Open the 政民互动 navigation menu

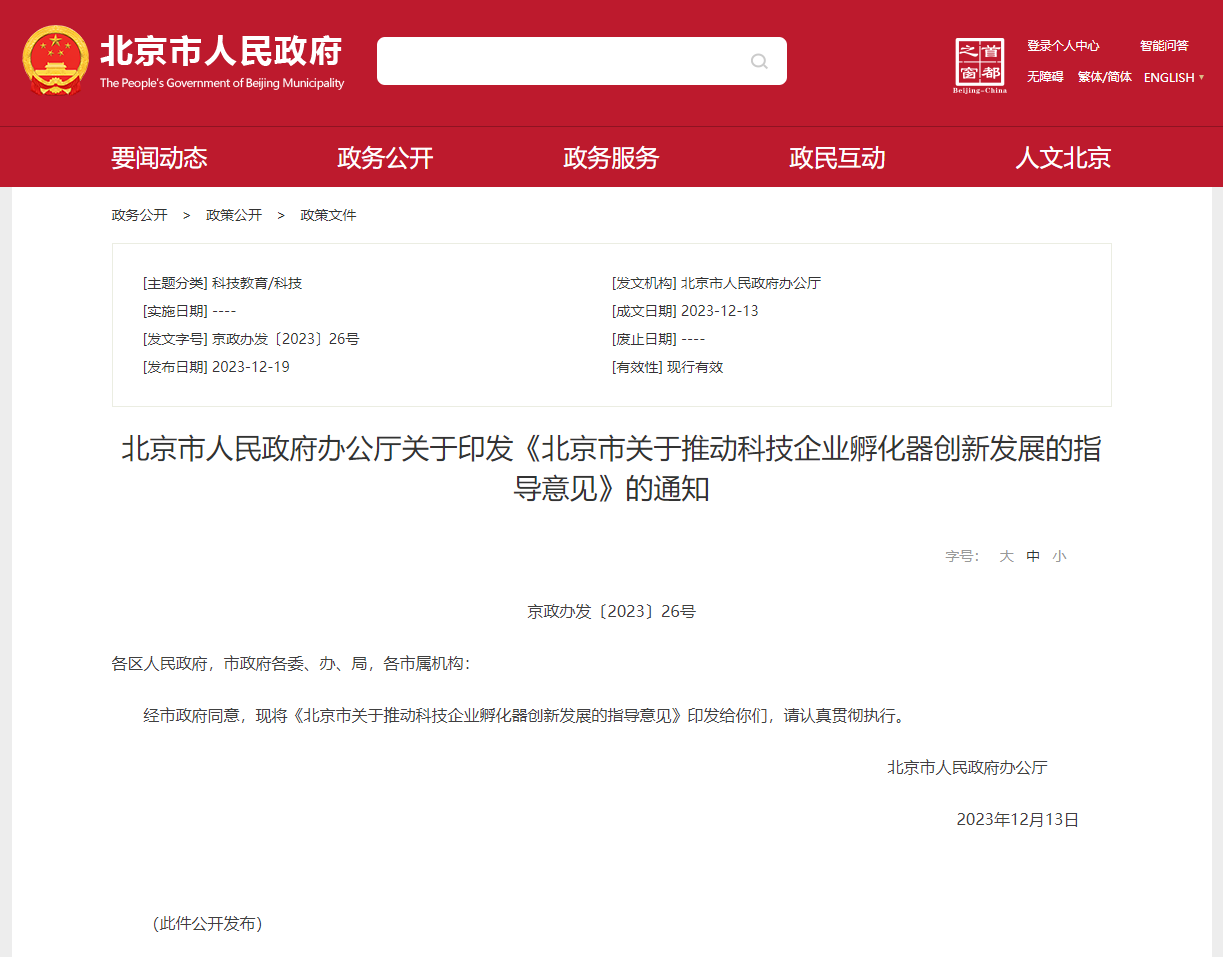pos(837,158)
